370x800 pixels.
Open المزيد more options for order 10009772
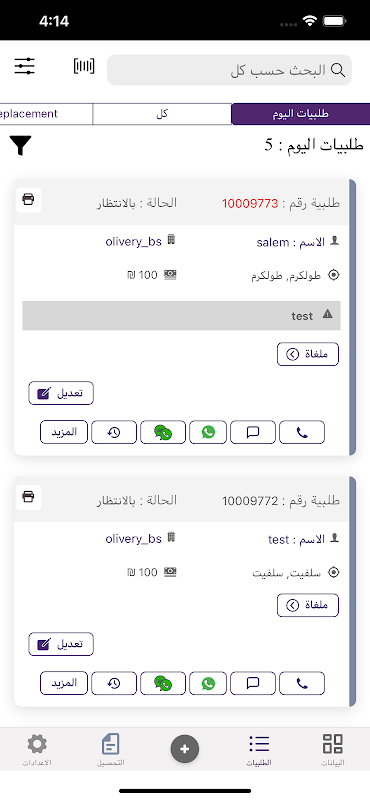64,683
